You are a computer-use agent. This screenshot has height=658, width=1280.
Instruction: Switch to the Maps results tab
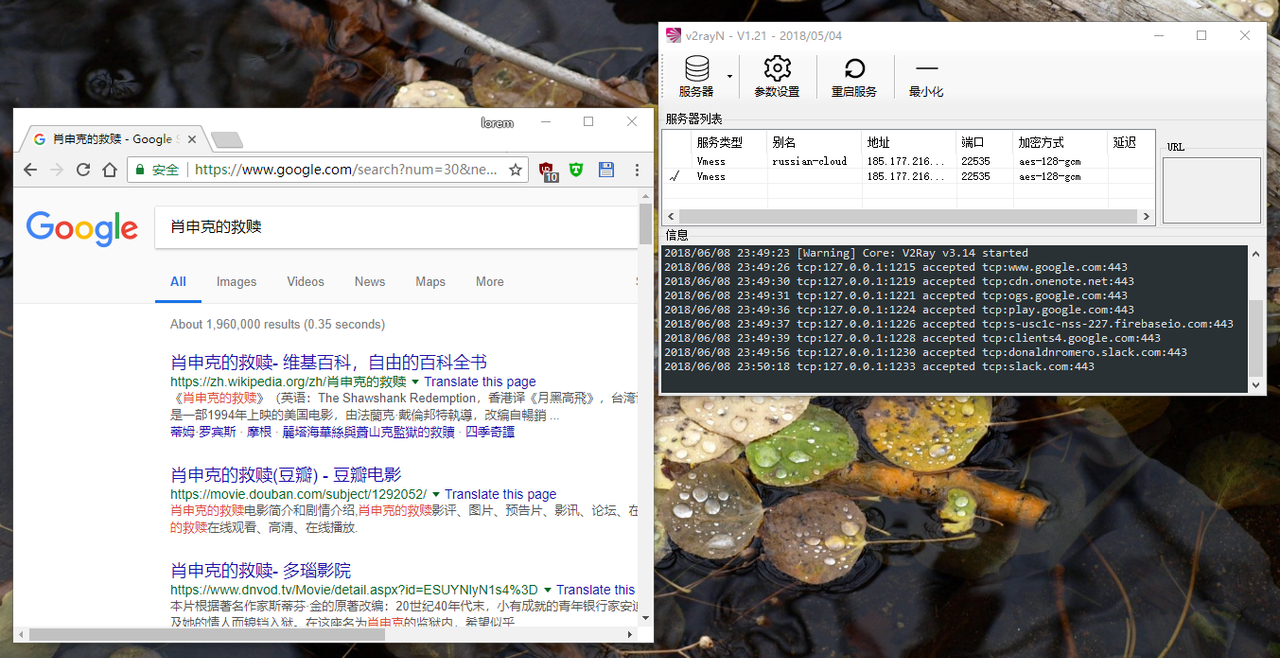[430, 282]
